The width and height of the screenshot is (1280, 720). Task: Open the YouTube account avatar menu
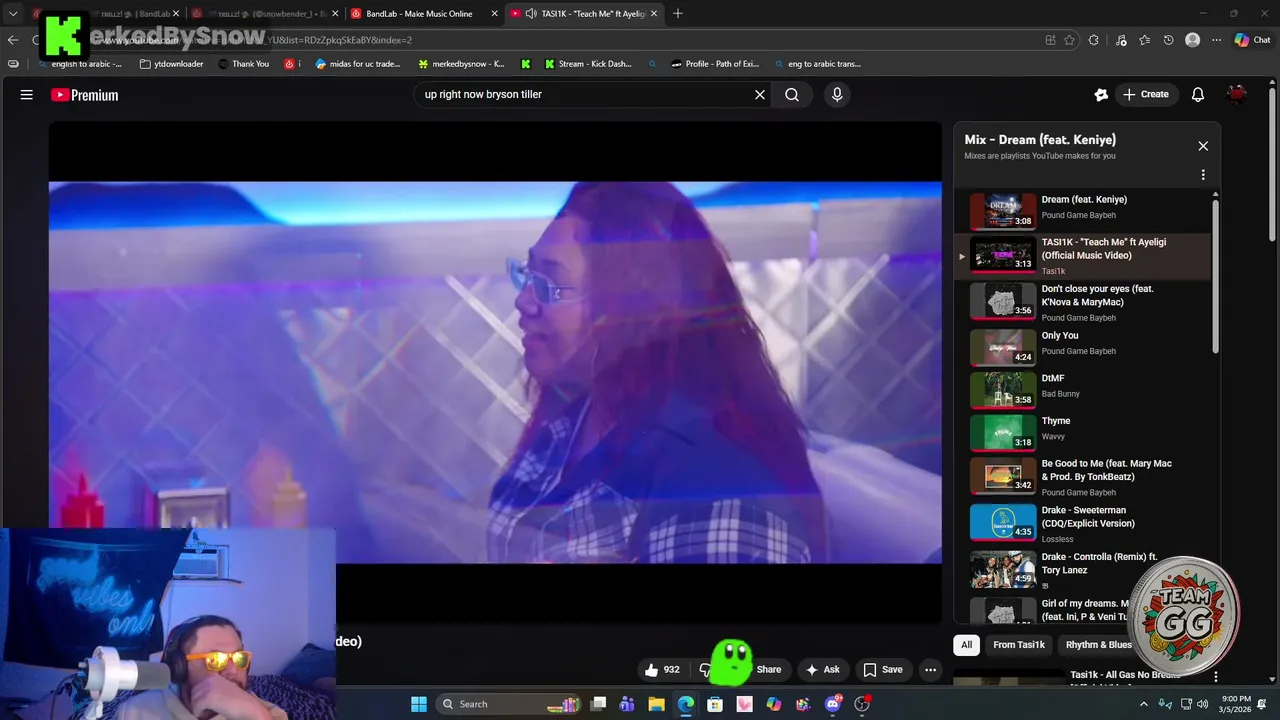pyautogui.click(x=1237, y=95)
